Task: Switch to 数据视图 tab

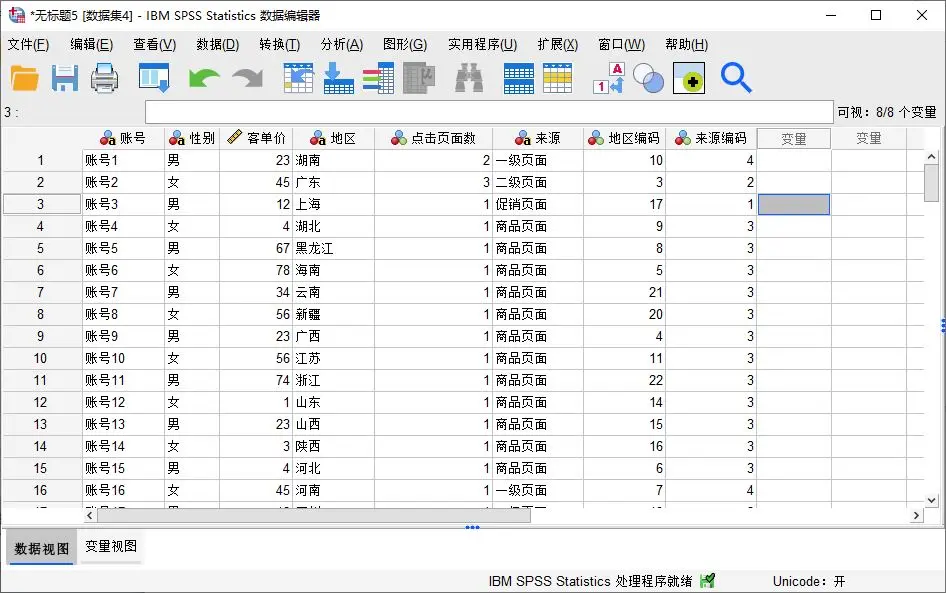Action: pyautogui.click(x=42, y=548)
